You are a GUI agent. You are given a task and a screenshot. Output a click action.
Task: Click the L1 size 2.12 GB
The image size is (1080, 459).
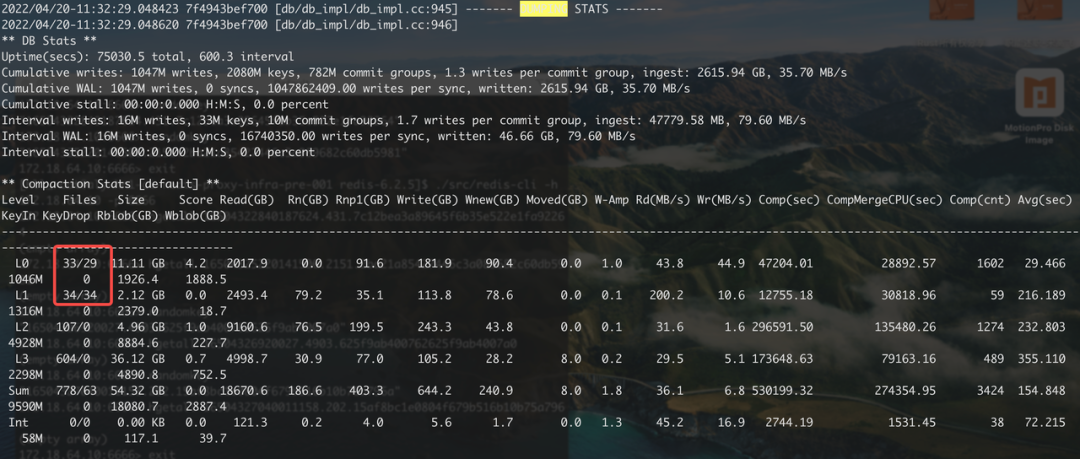coord(141,295)
